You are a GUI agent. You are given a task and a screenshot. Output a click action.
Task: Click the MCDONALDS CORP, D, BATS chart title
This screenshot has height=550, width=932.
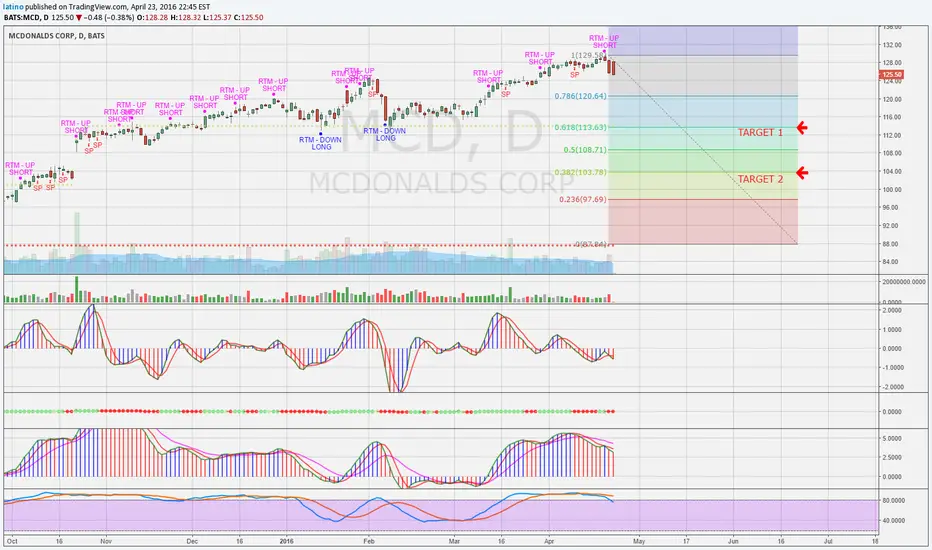[56, 36]
